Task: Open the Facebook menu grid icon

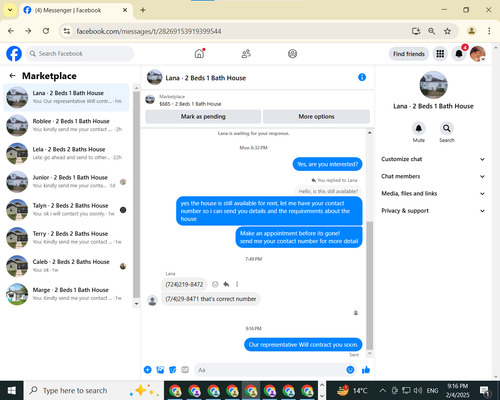Action: 440,54
